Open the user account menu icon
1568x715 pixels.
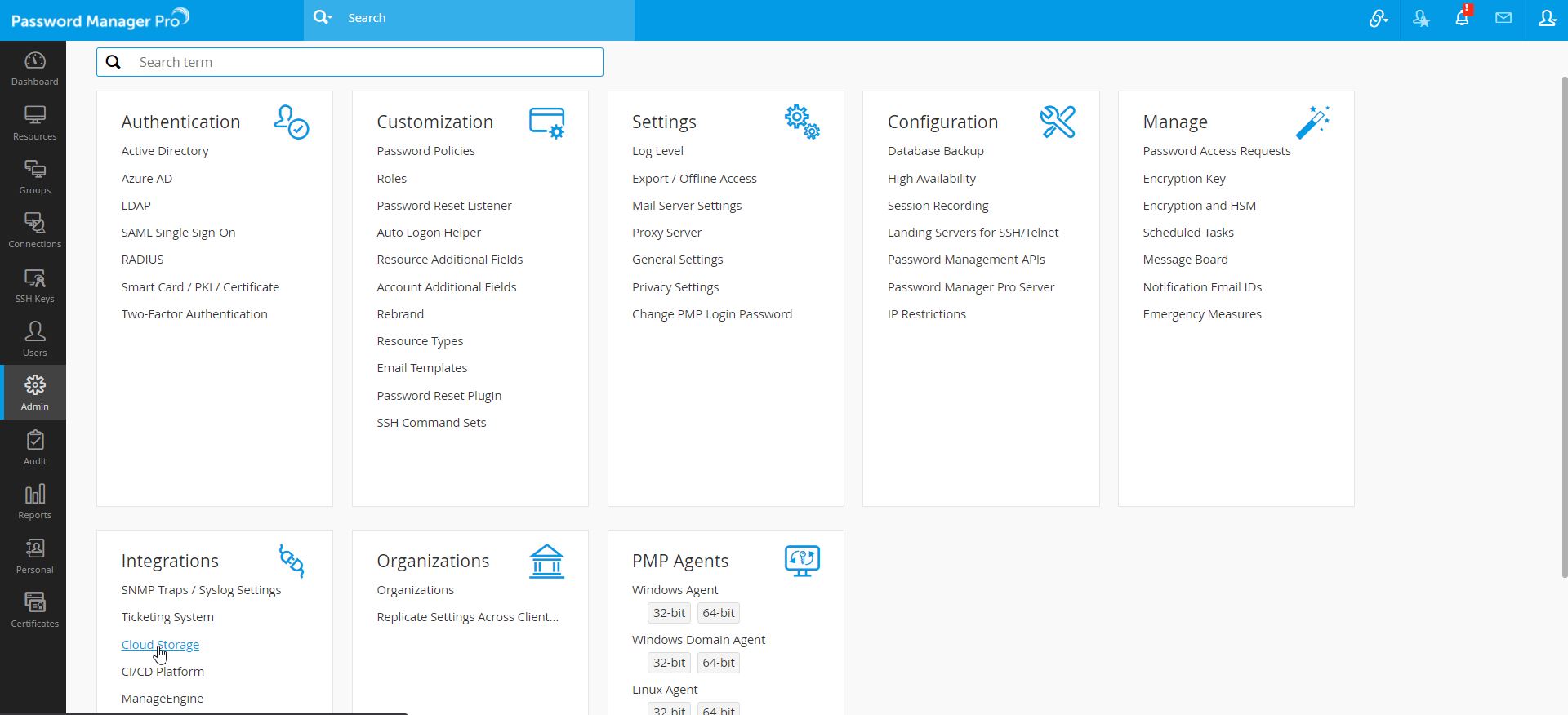[1547, 18]
